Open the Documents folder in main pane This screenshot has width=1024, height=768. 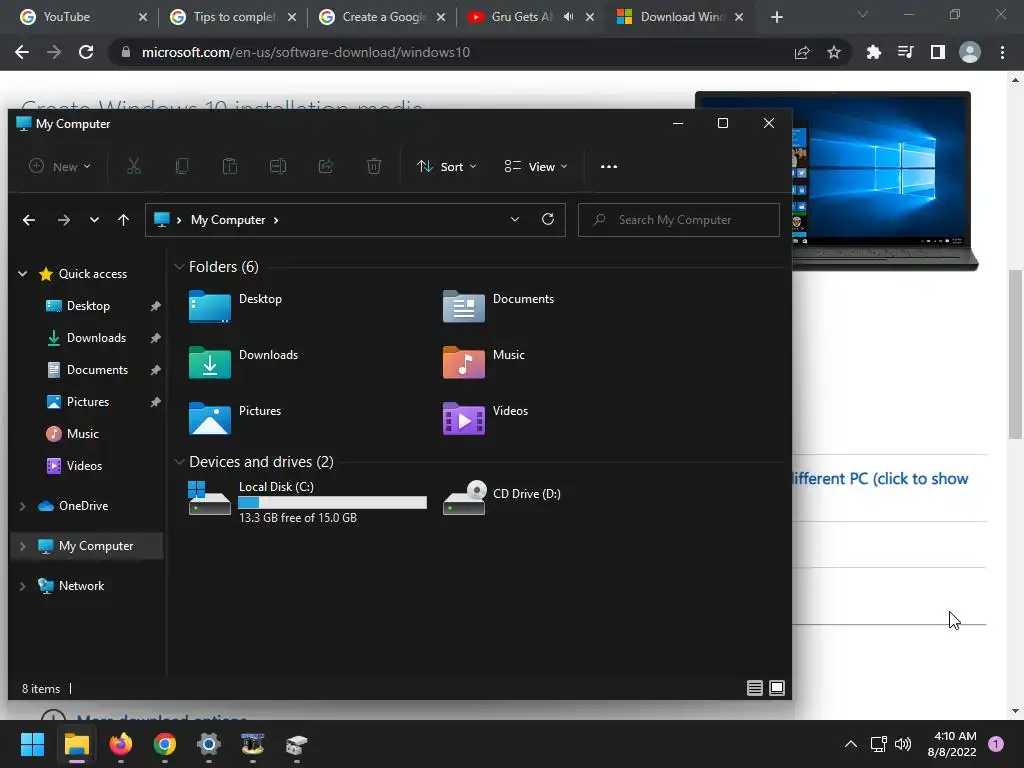tap(498, 306)
